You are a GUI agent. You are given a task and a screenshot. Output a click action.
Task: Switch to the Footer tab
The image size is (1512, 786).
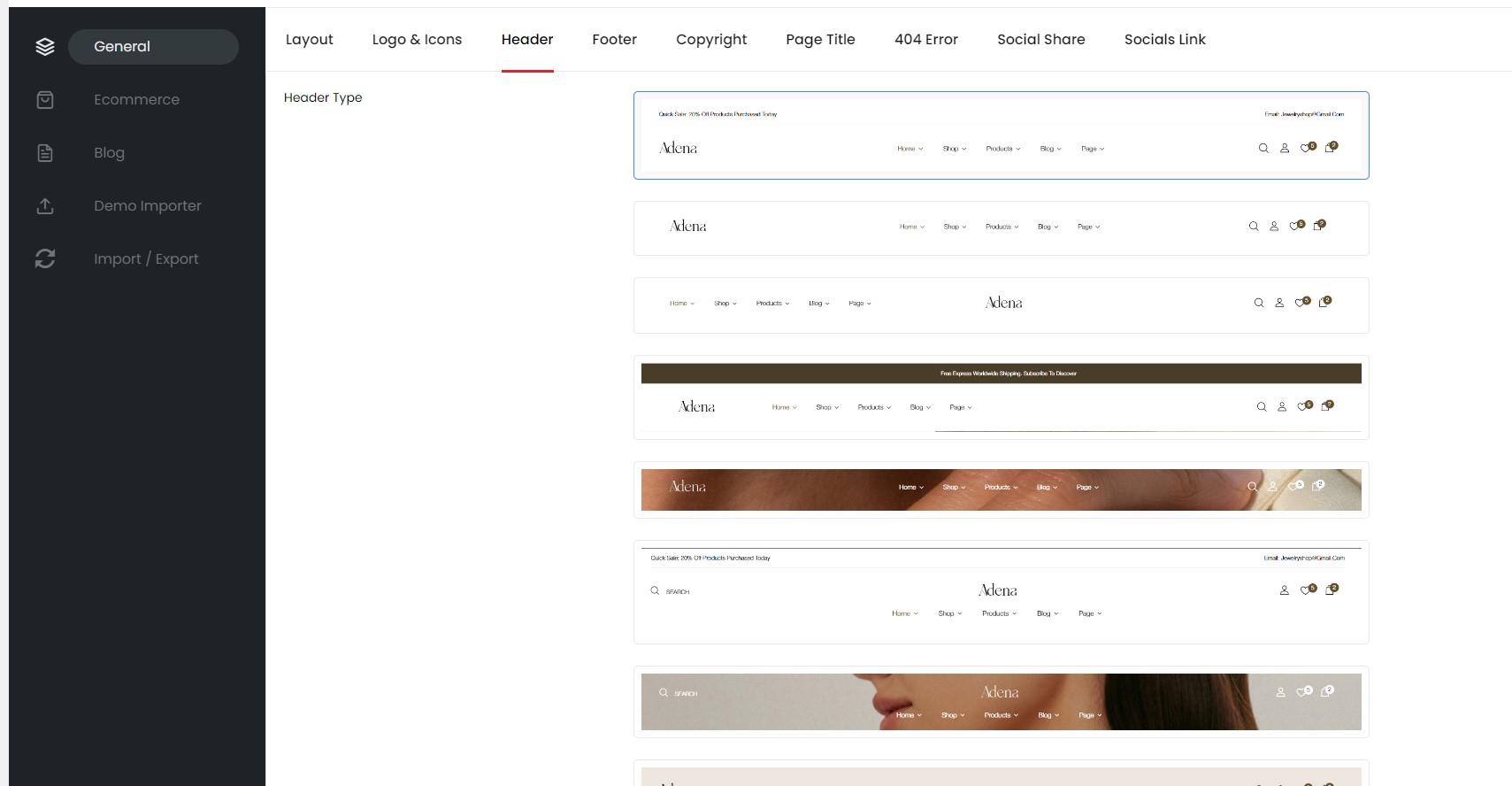(614, 40)
